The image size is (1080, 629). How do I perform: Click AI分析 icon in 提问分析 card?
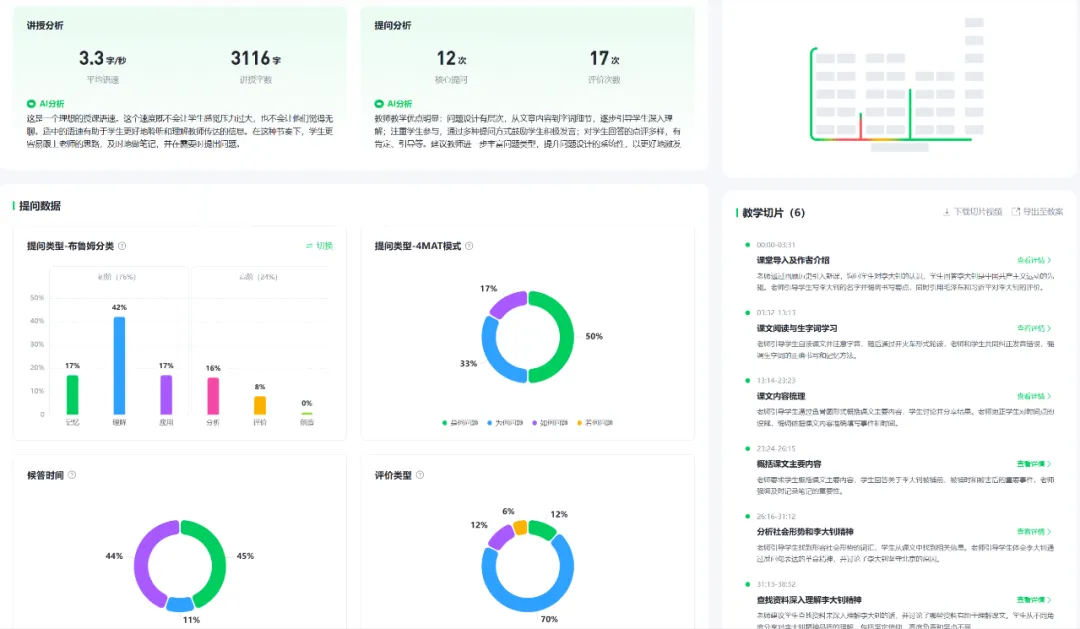coord(379,103)
